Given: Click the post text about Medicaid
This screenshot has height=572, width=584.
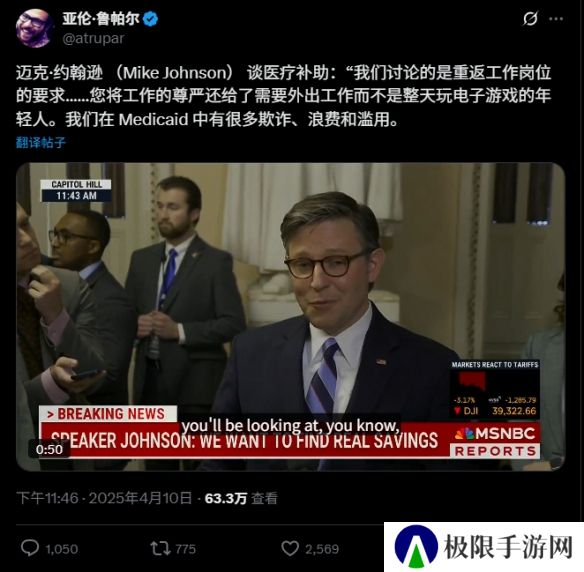Looking at the screenshot, I should [x=283, y=96].
